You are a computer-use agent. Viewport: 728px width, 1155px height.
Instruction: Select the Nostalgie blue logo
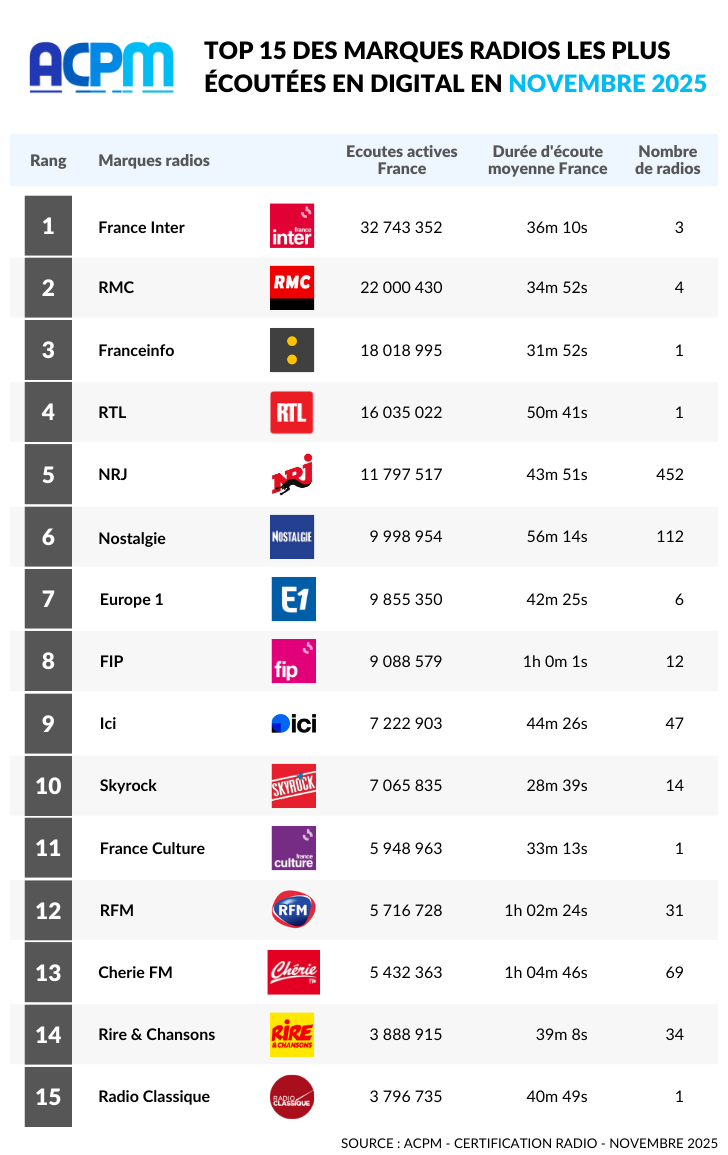pos(292,537)
